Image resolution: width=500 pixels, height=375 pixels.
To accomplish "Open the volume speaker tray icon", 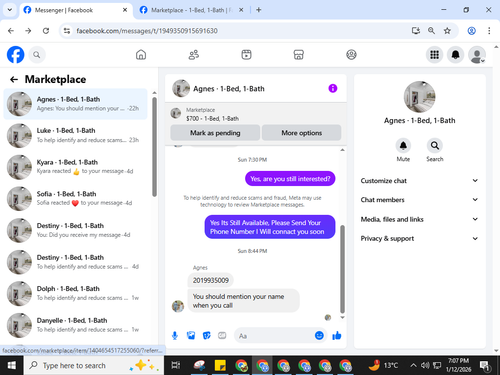I will point(425,365).
